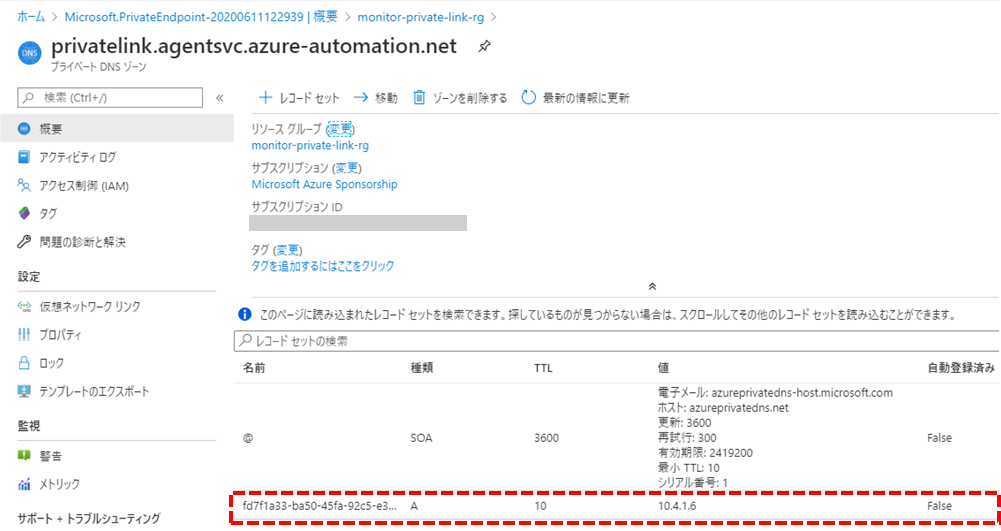Sort by TTL column header

[543, 368]
